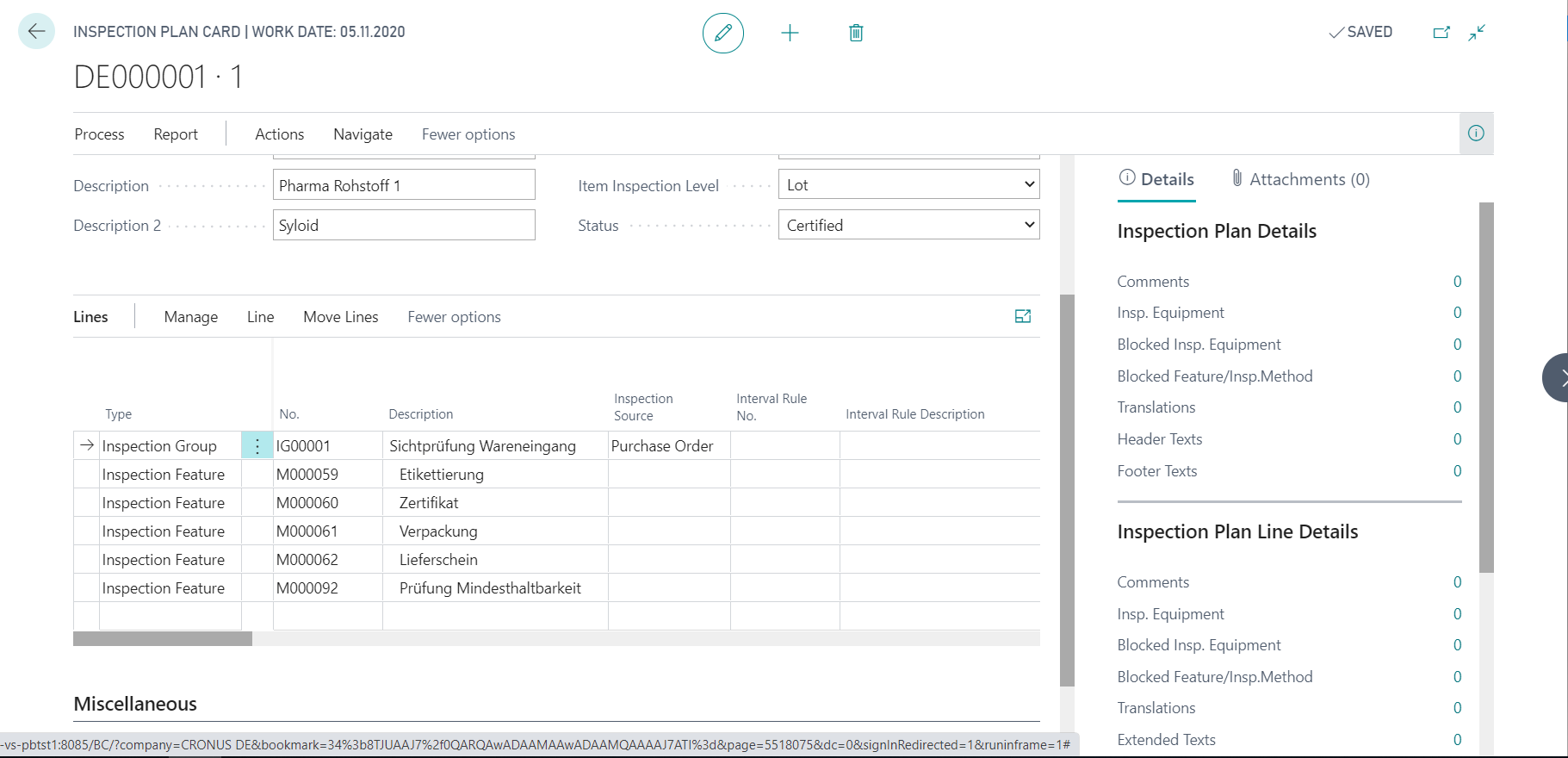
Task: Open the Status dropdown
Action: (x=908, y=225)
